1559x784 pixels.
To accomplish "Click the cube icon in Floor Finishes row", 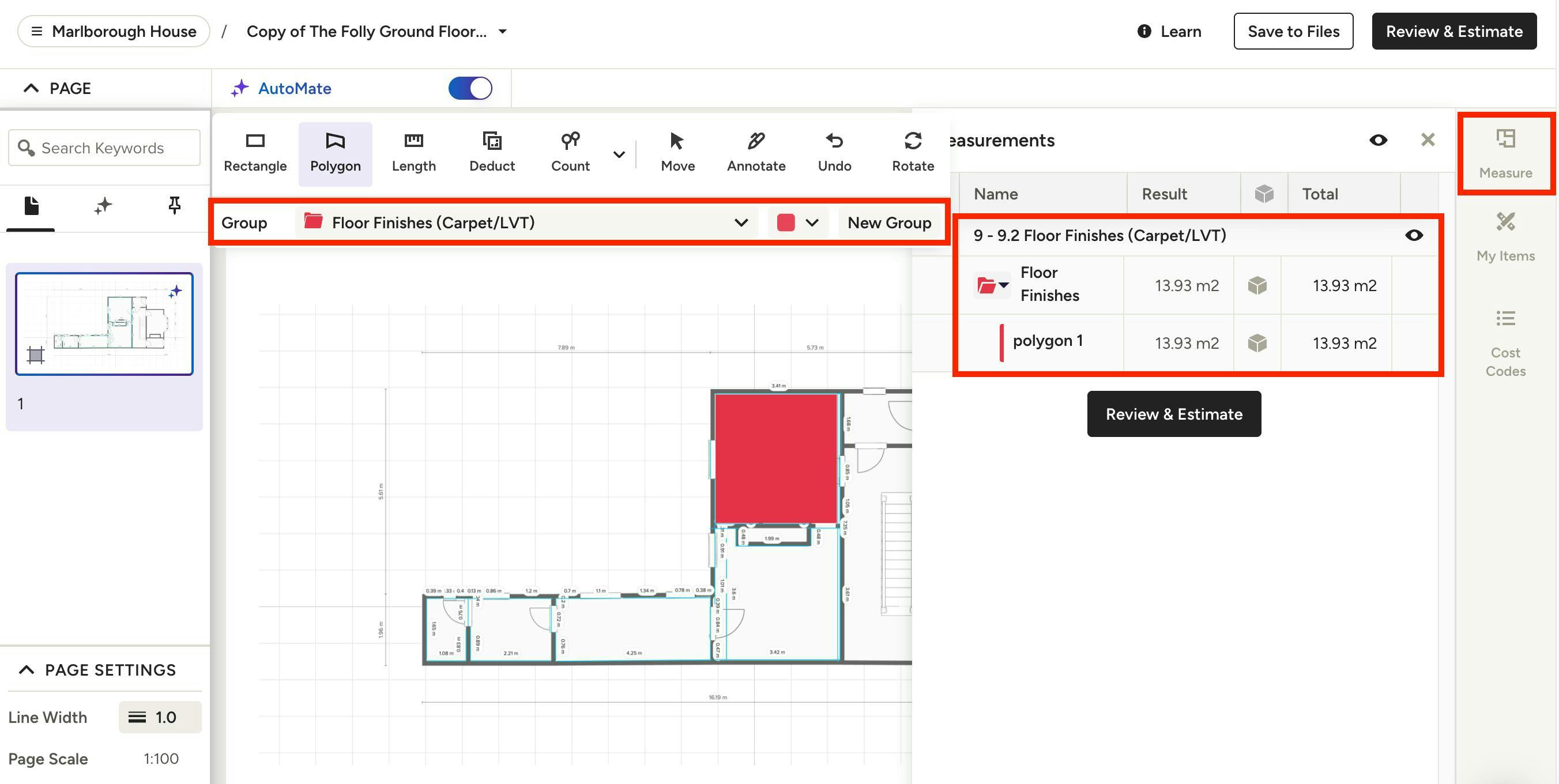I will click(x=1257, y=285).
